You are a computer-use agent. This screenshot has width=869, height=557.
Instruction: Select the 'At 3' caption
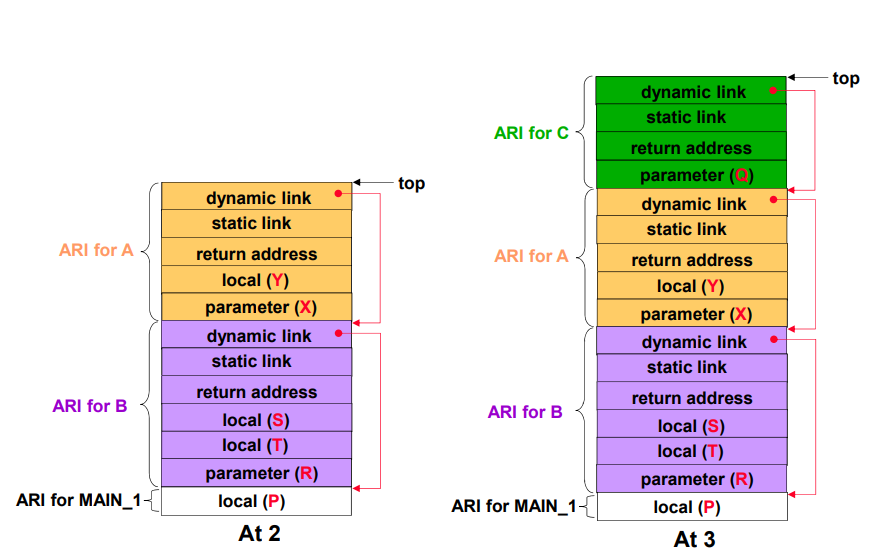pos(694,539)
